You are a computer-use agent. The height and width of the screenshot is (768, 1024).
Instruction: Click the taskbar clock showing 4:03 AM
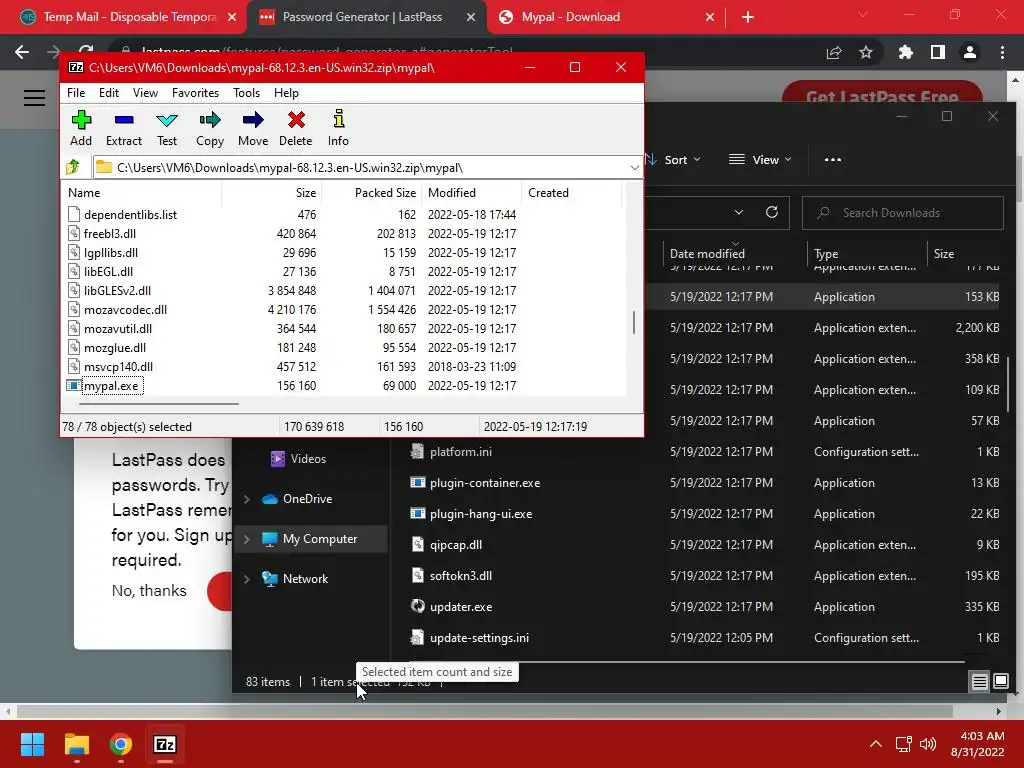[x=978, y=744]
